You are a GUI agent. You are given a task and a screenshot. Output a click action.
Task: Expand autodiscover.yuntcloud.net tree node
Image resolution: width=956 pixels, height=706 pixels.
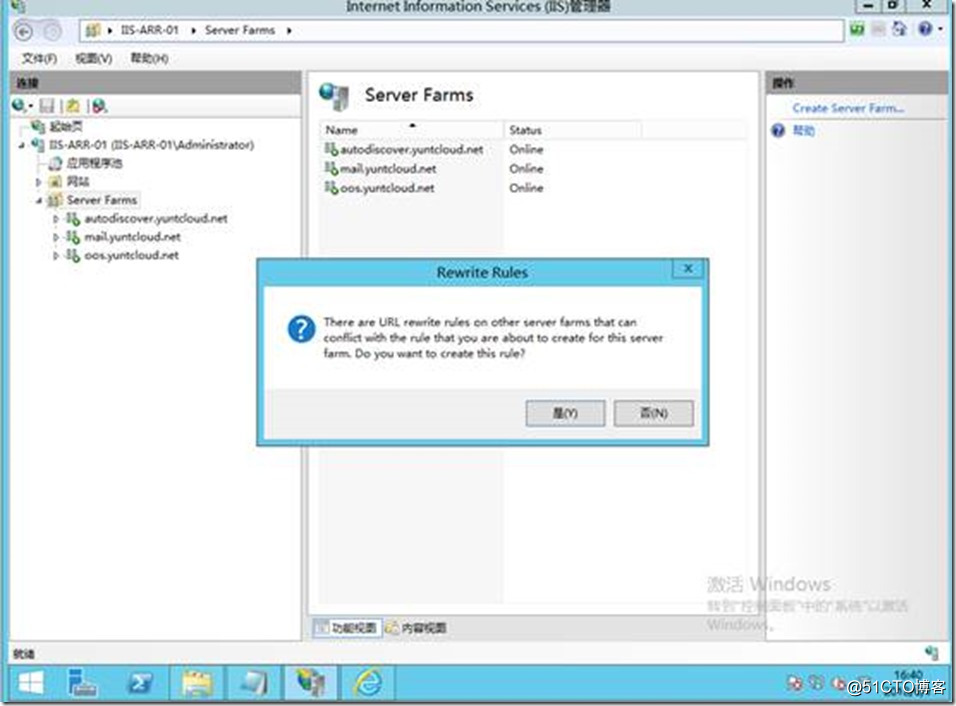click(55, 218)
